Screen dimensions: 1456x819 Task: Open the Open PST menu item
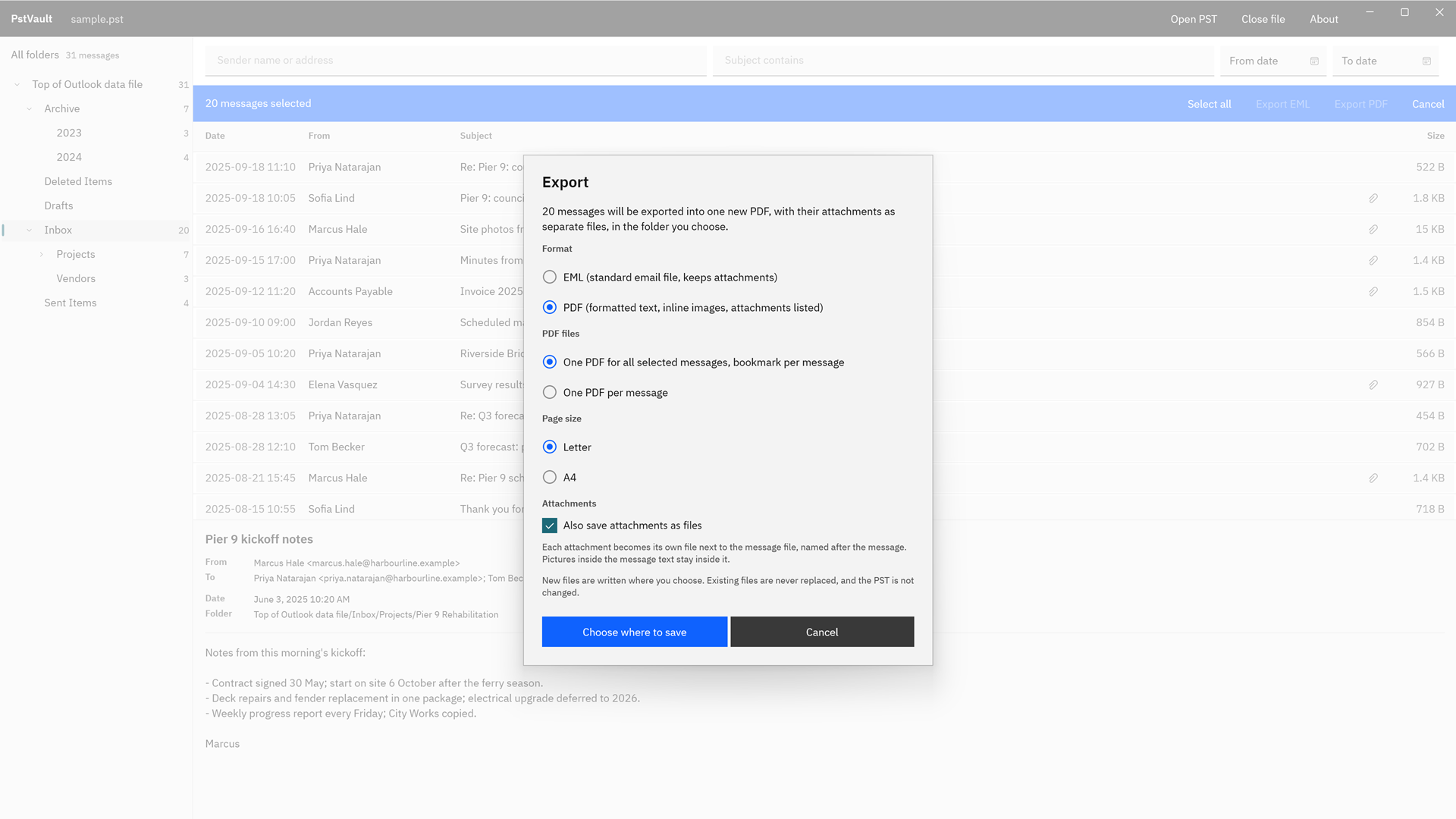coord(1194,19)
